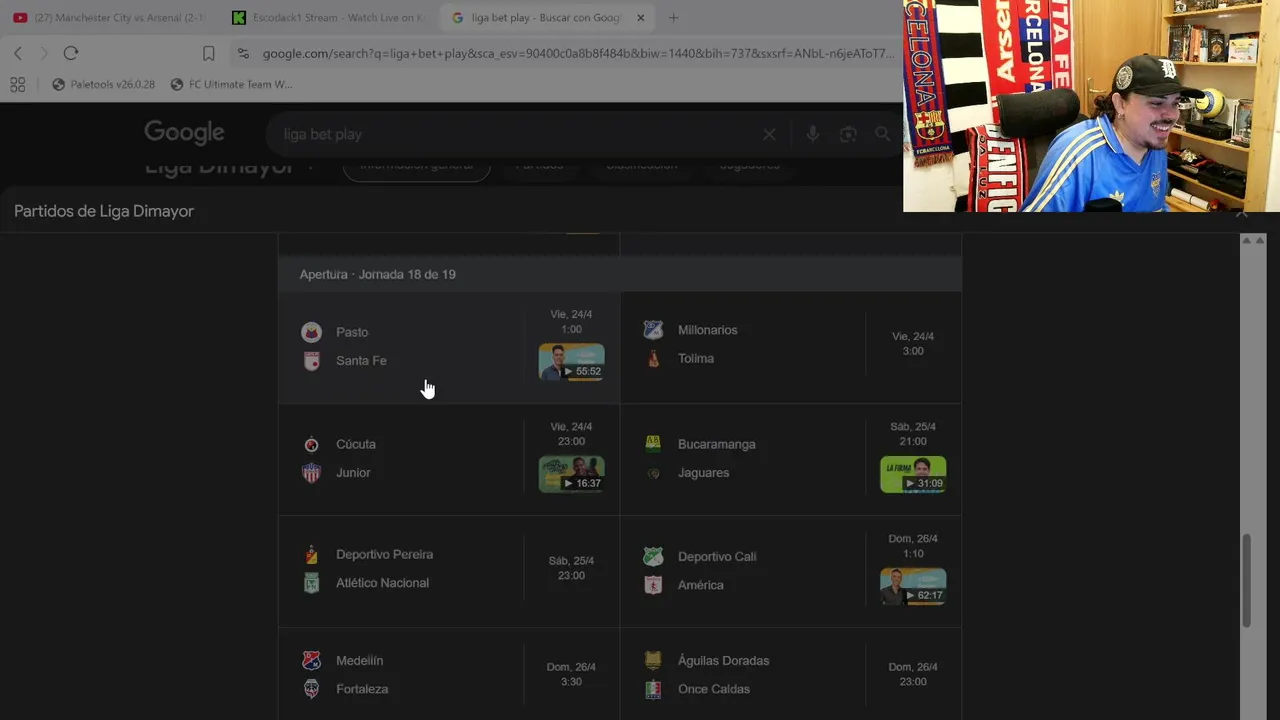Click the browser forward arrow
The image size is (1280, 720).
[44, 53]
